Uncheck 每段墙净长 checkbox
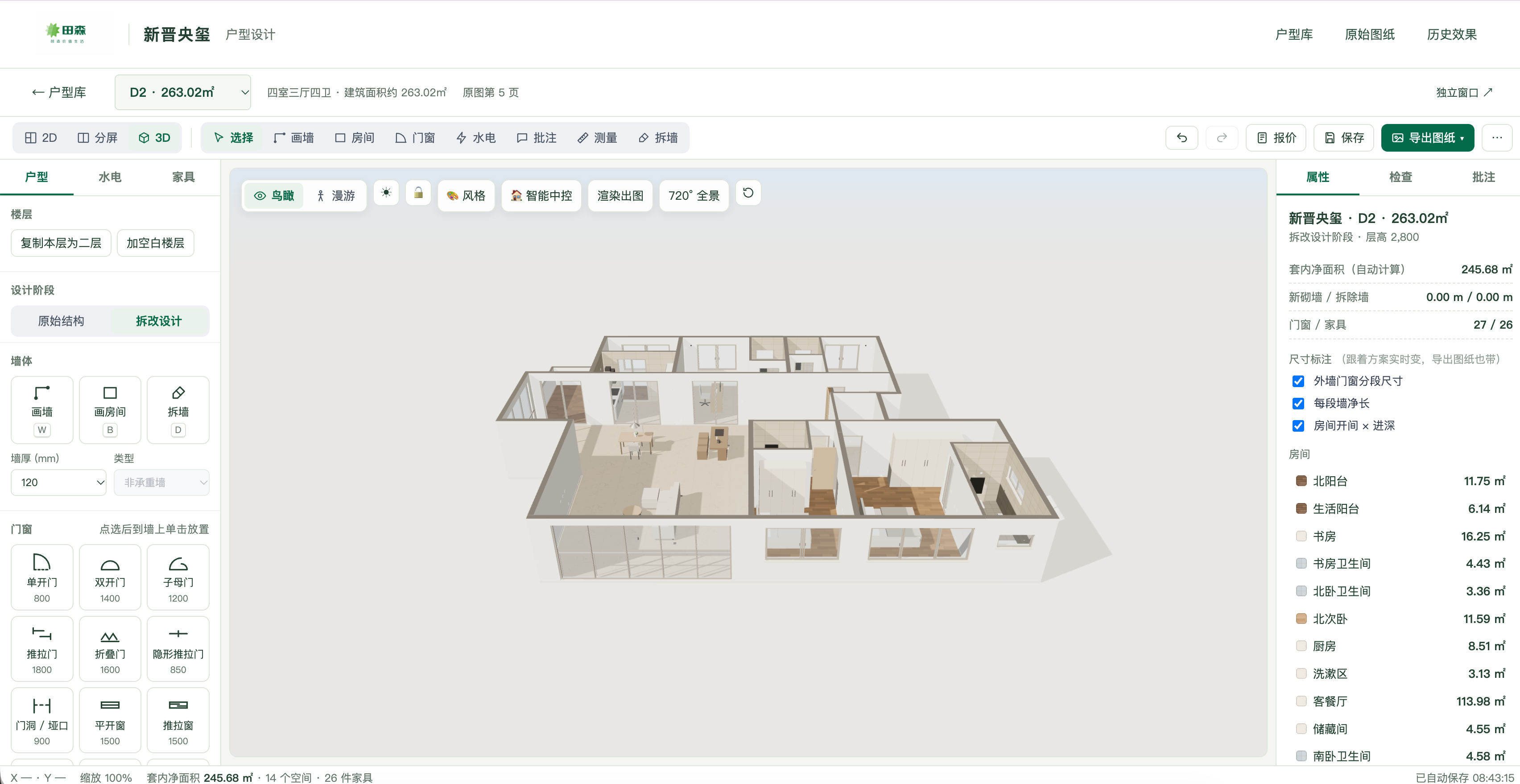Viewport: 1520px width, 784px height. click(1298, 404)
